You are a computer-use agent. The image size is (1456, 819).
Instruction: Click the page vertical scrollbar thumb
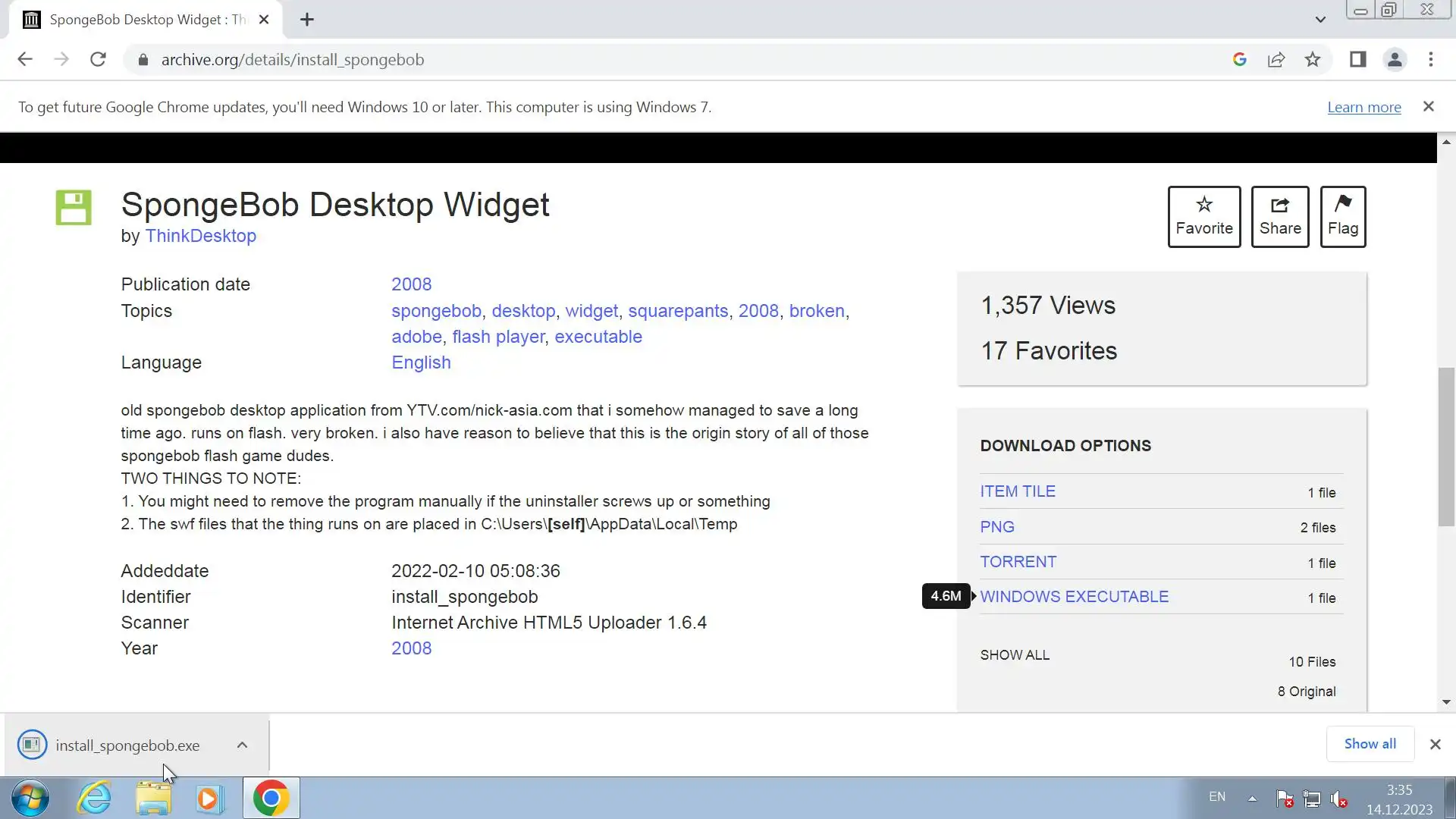pyautogui.click(x=1446, y=447)
